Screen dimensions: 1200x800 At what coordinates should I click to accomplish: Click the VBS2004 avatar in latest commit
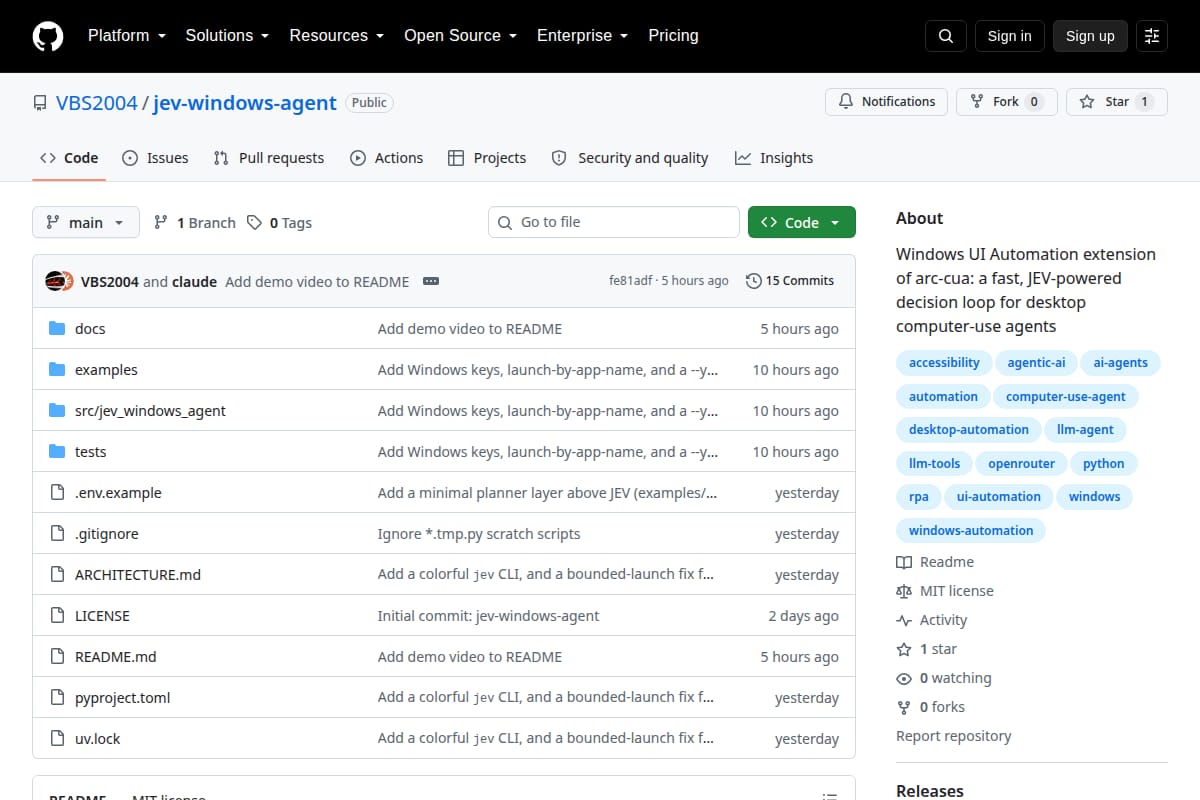54,281
